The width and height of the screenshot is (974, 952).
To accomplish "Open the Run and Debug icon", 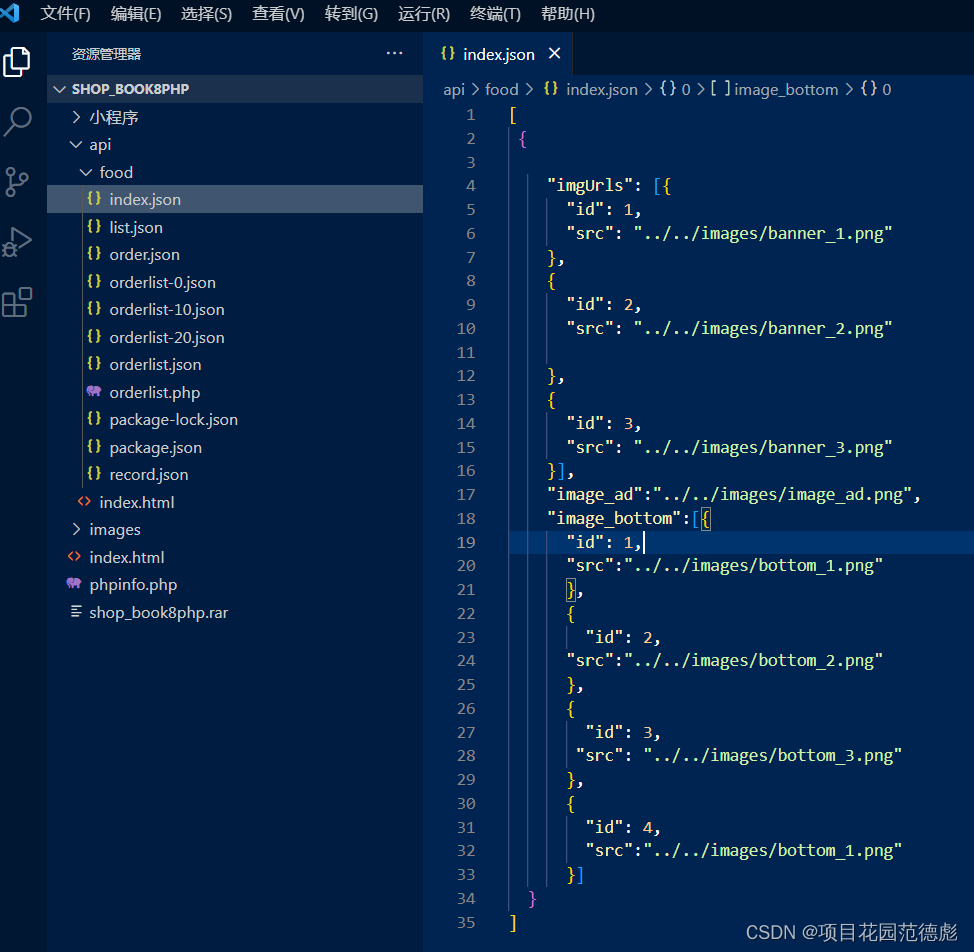I will 17,242.
